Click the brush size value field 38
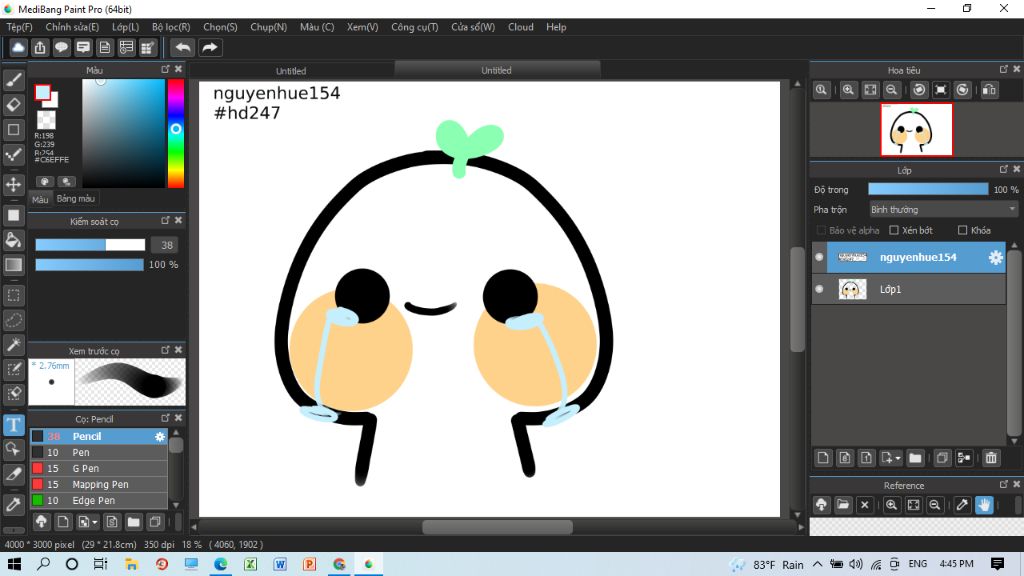 coord(167,245)
